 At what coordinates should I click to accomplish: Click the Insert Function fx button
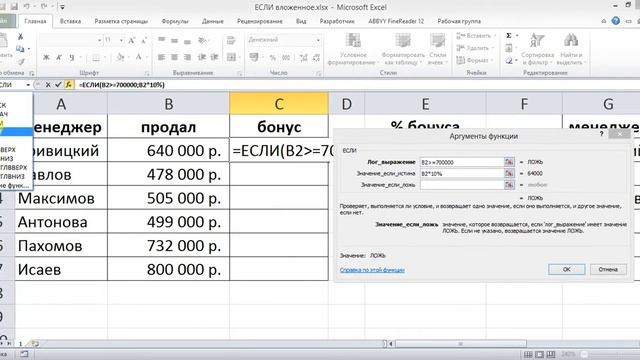coord(69,84)
